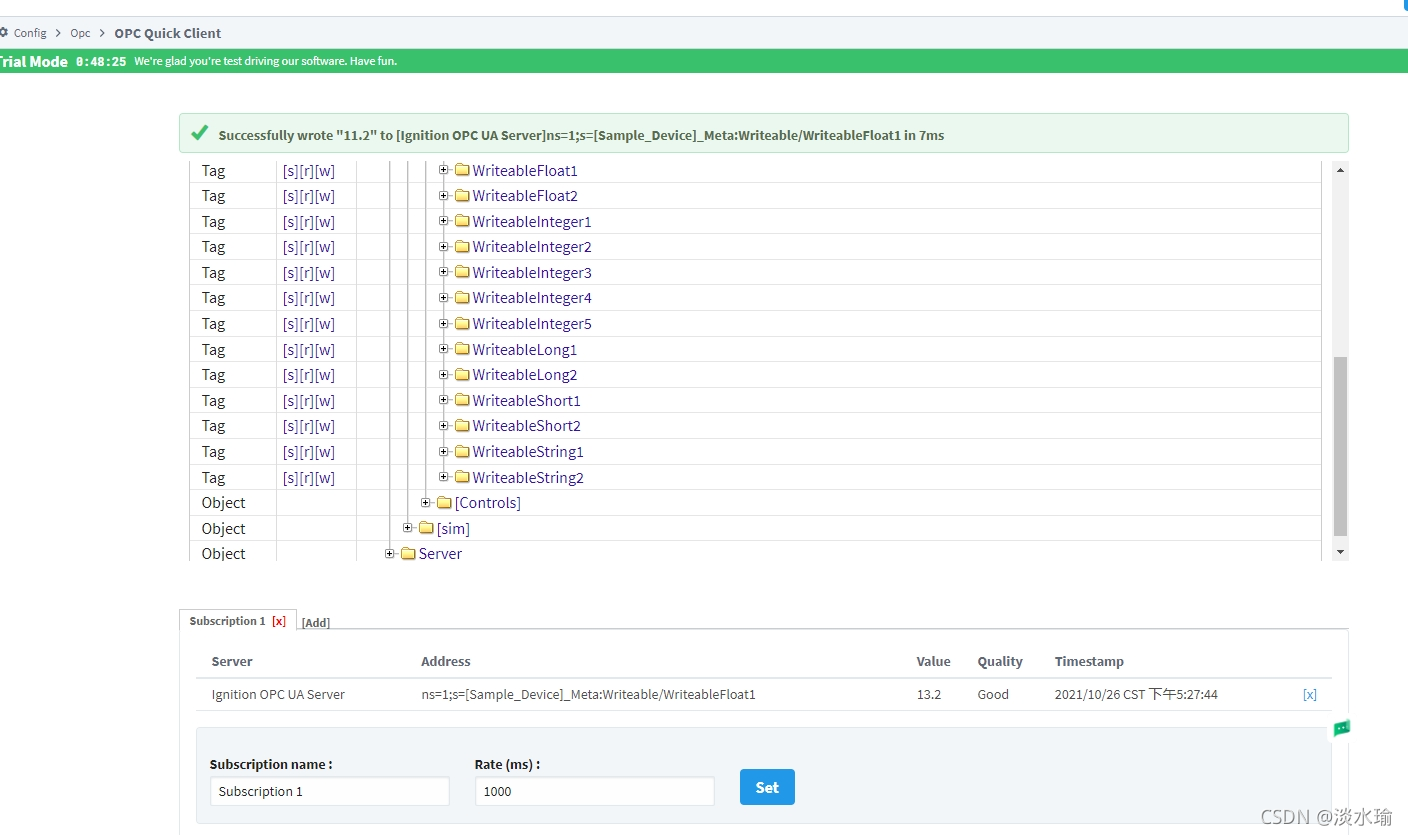Click the Good quality cell
The image size is (1408, 835).
point(993,694)
